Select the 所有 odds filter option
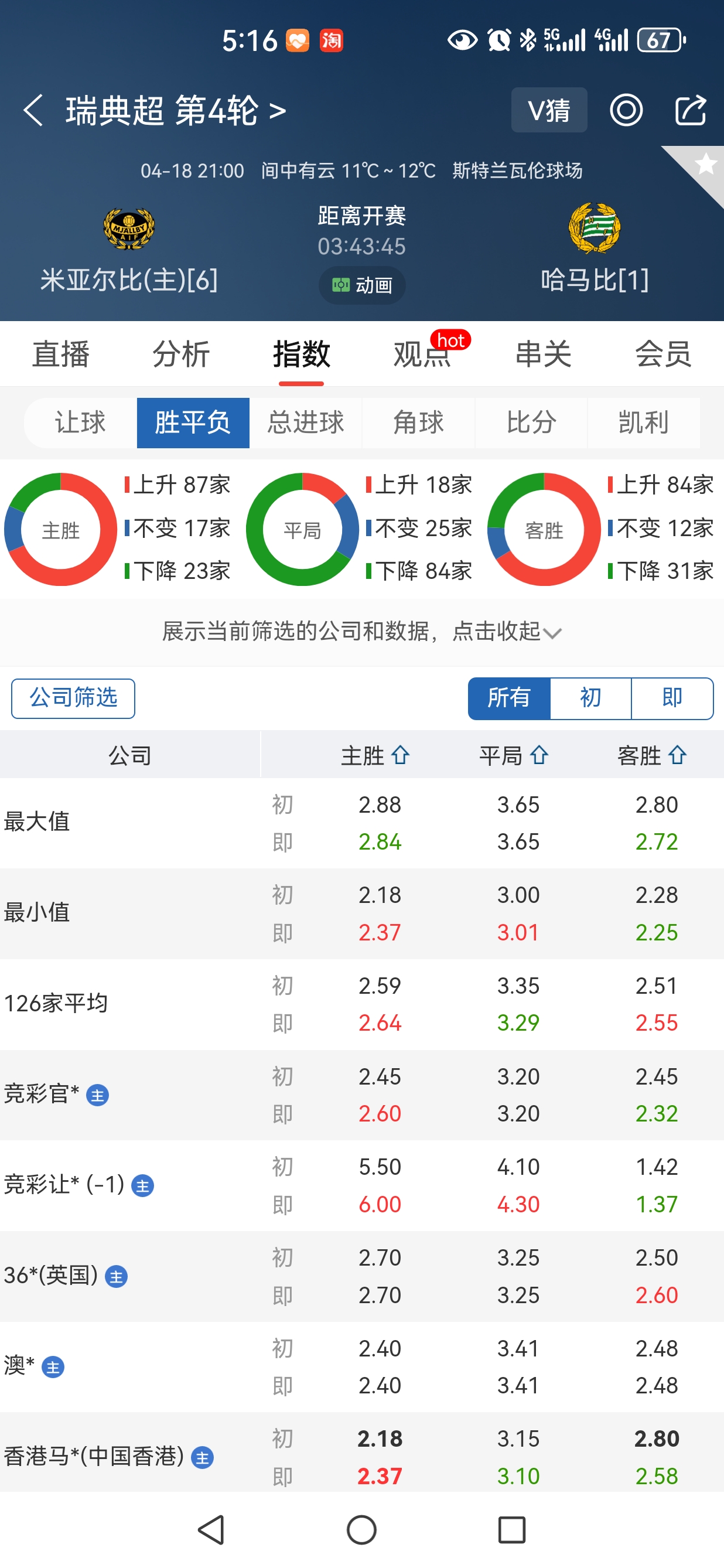This screenshot has height=1568, width=724. pos(508,698)
